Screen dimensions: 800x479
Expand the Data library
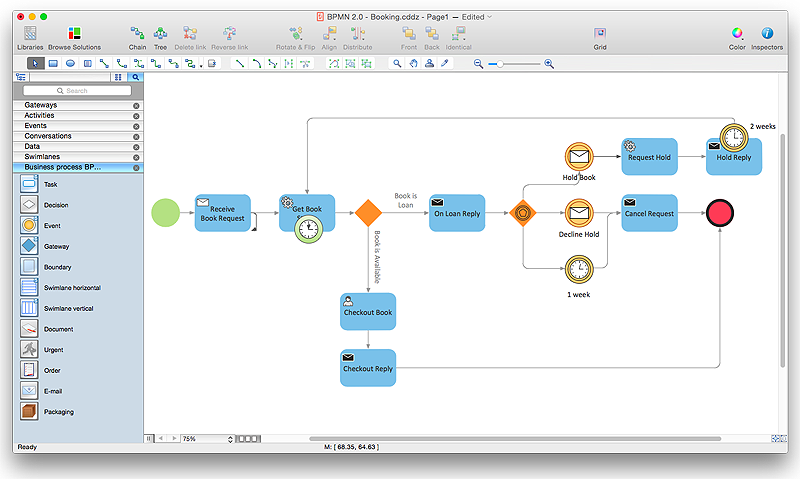pyautogui.click(x=32, y=146)
